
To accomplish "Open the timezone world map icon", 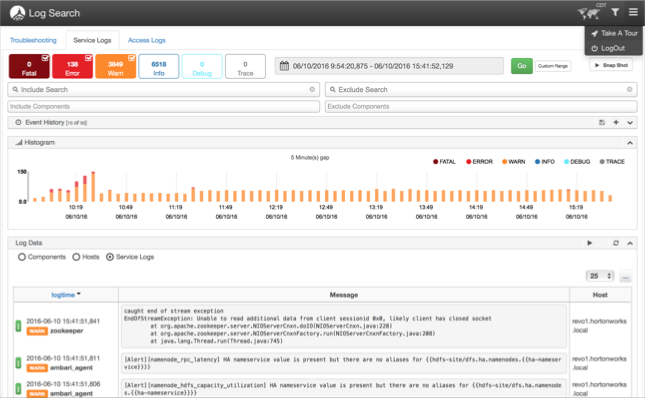I will [588, 13].
